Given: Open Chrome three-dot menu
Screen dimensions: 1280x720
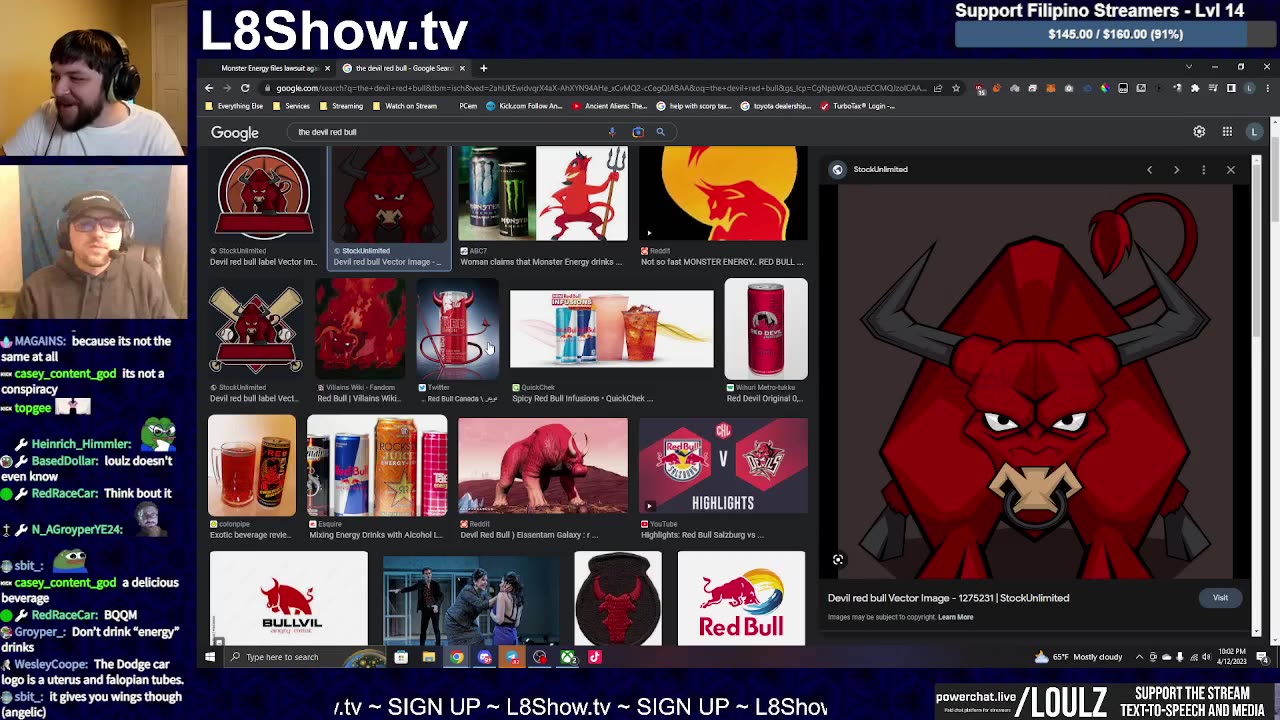Looking at the screenshot, I should click(1266, 88).
